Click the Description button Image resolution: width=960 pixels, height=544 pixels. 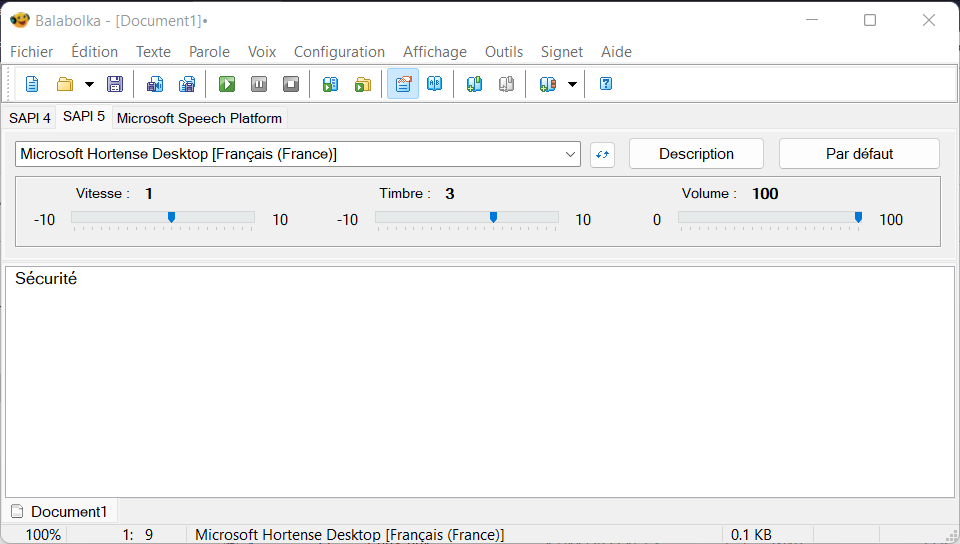pyautogui.click(x=696, y=154)
